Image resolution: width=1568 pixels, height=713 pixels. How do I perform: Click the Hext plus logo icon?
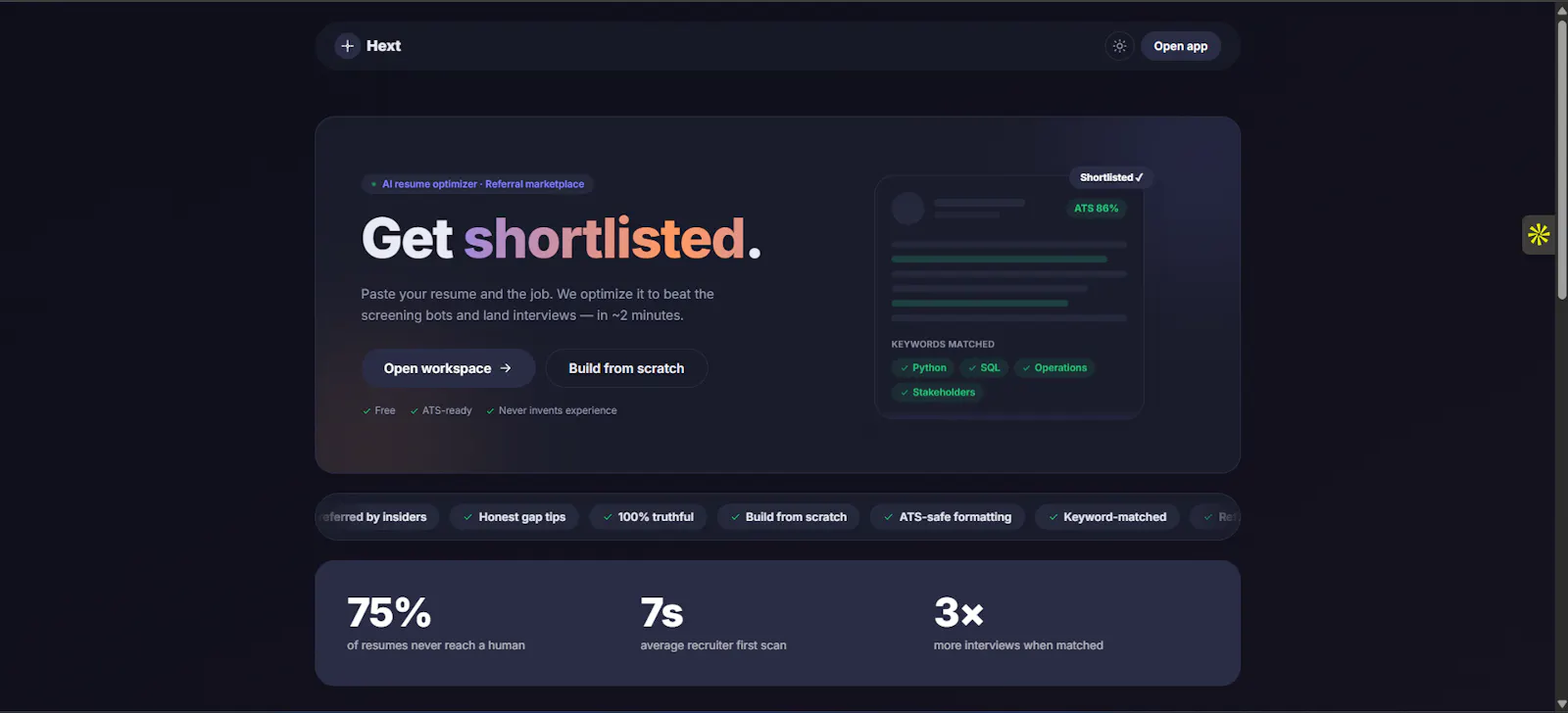click(347, 46)
